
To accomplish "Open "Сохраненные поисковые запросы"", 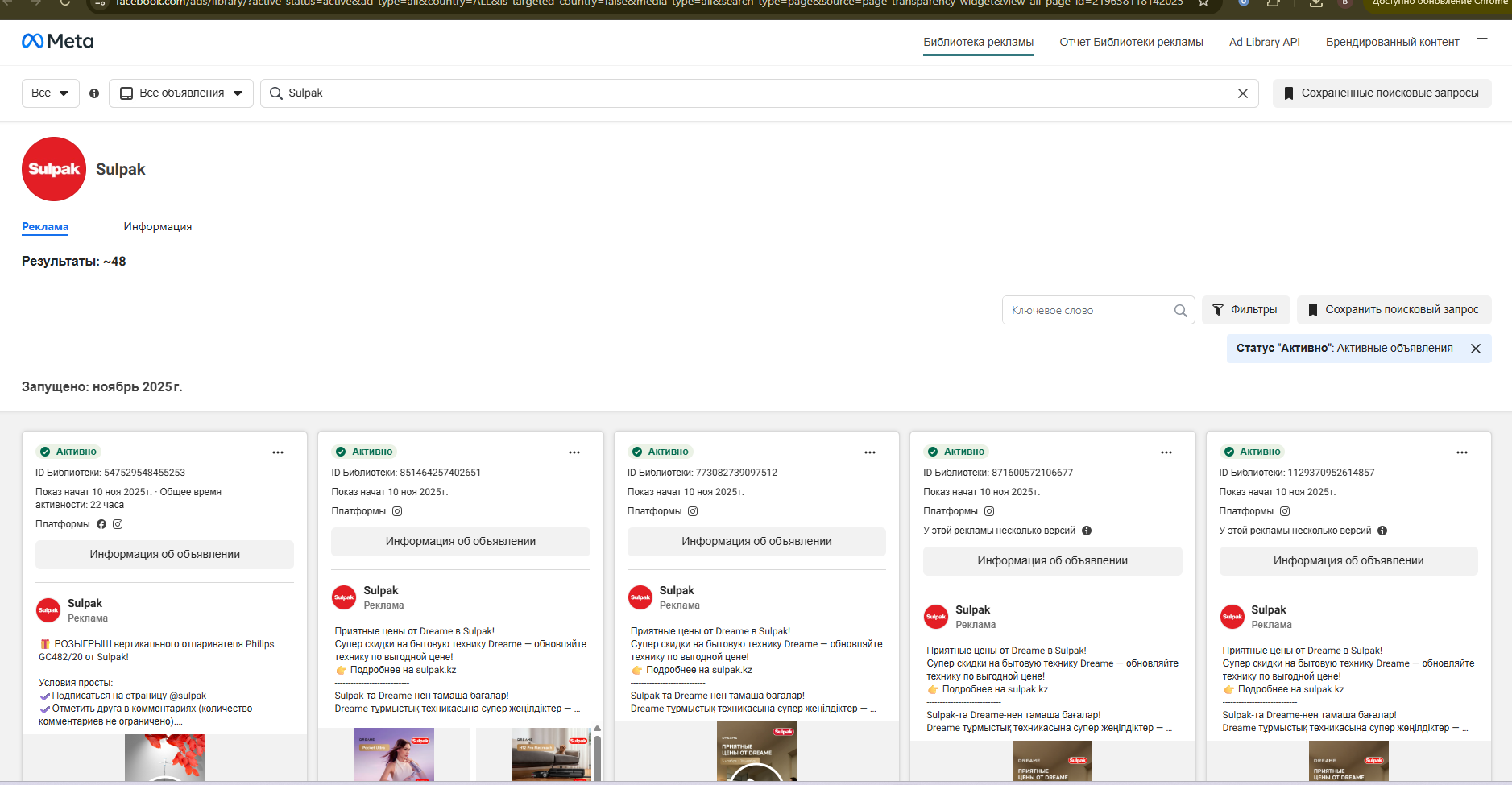I will [x=1382, y=93].
